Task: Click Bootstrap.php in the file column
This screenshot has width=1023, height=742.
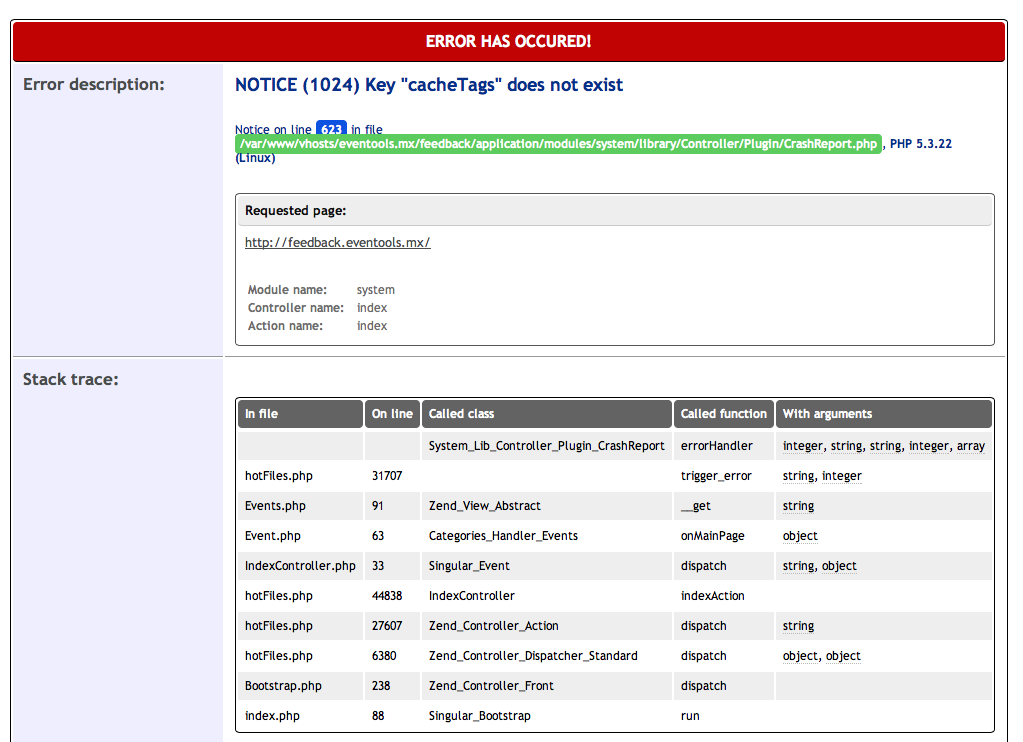Action: click(x=283, y=686)
